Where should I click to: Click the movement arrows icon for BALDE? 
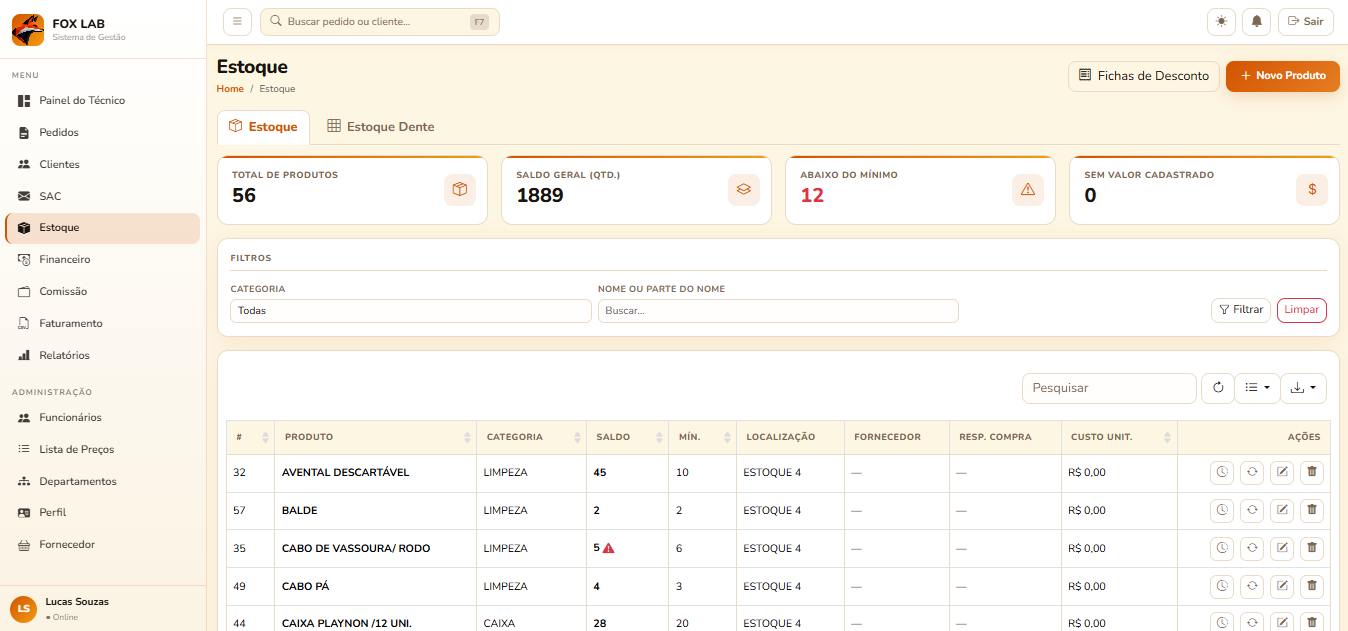(1251, 511)
